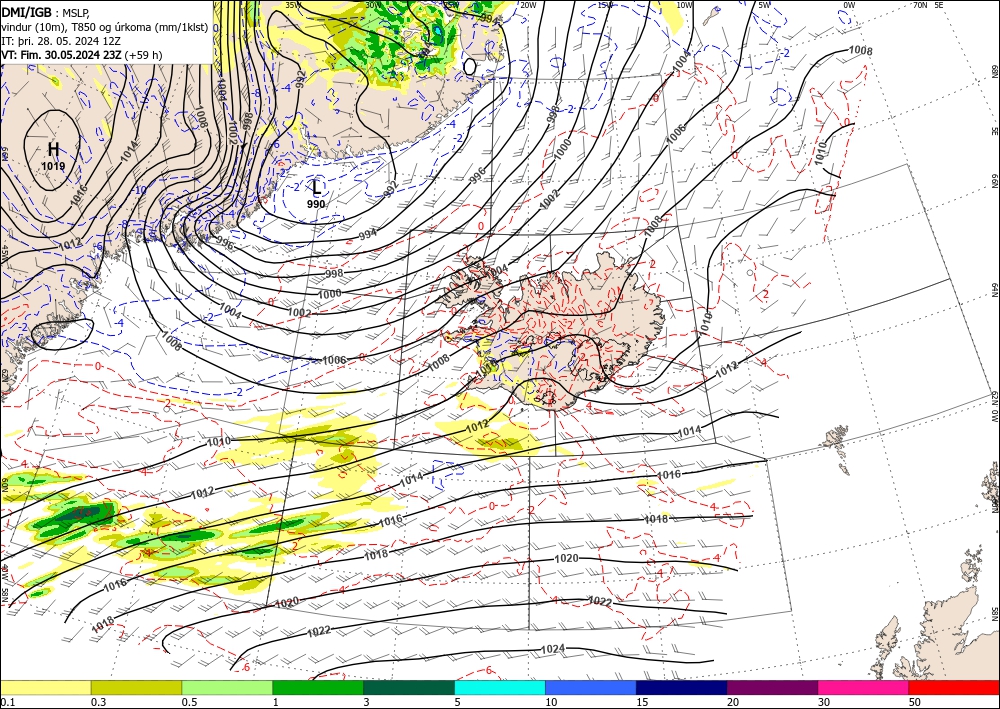Click the '990' low pressure value
Image resolution: width=1000 pixels, height=709 pixels.
pos(316,204)
